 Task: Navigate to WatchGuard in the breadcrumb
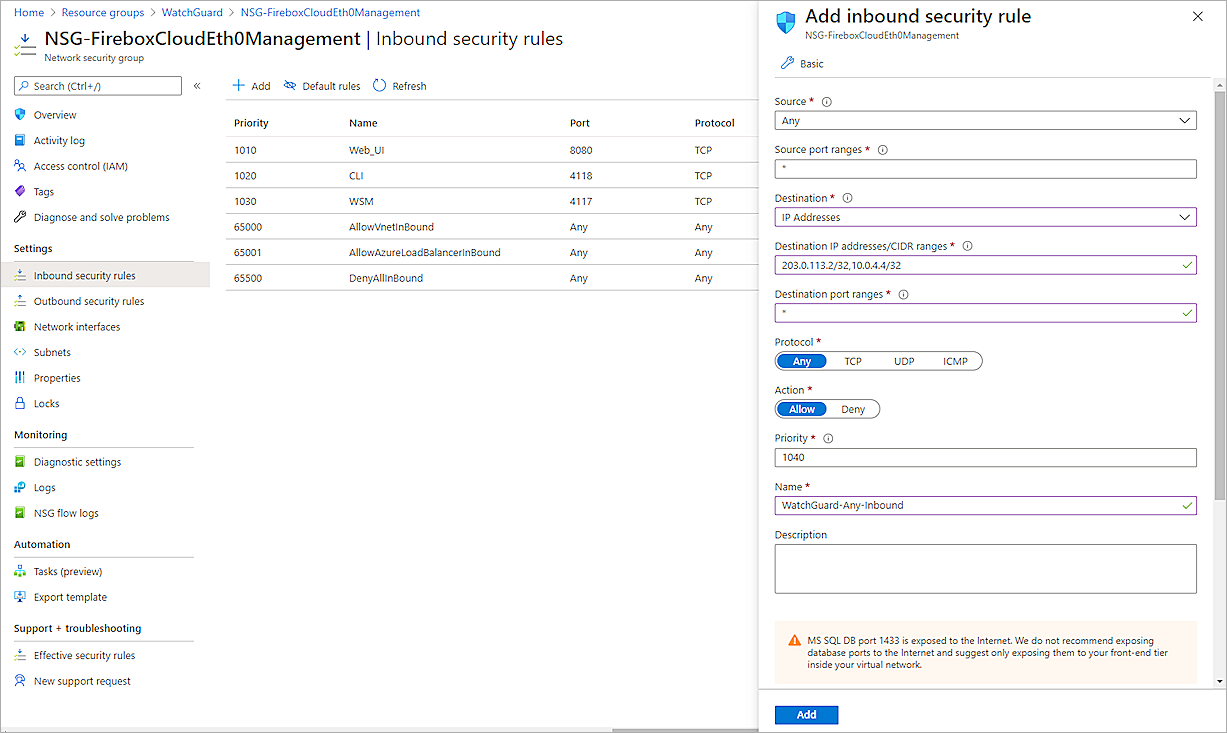click(192, 13)
